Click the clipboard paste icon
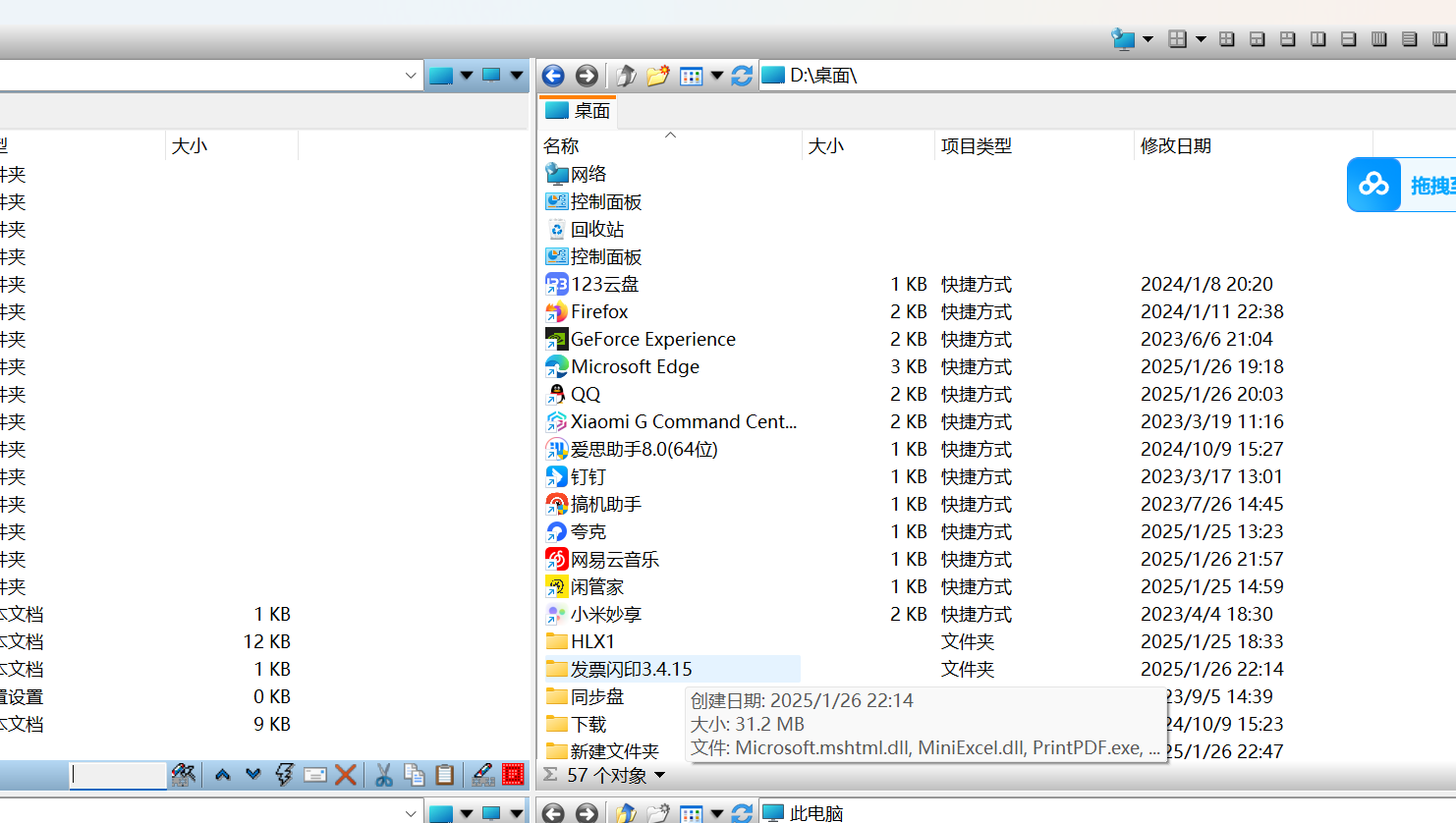This screenshot has width=1456, height=823. pyautogui.click(x=445, y=775)
